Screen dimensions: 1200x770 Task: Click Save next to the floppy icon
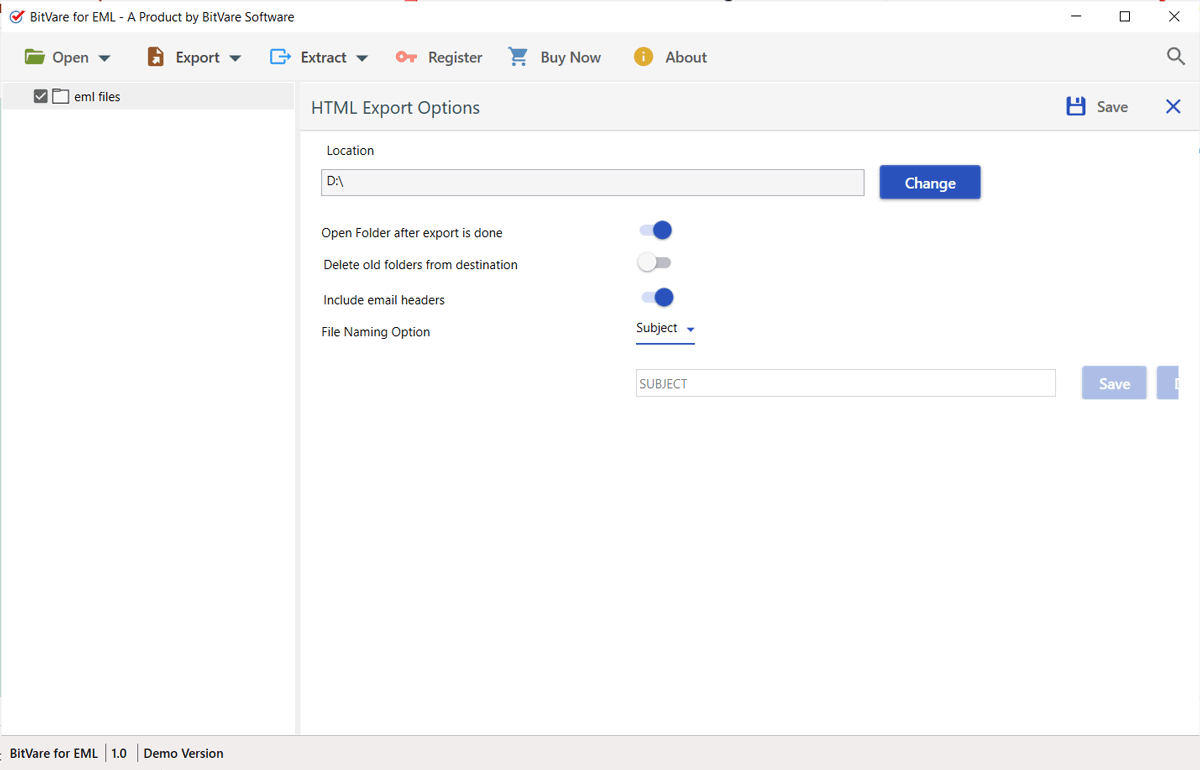coord(1112,107)
